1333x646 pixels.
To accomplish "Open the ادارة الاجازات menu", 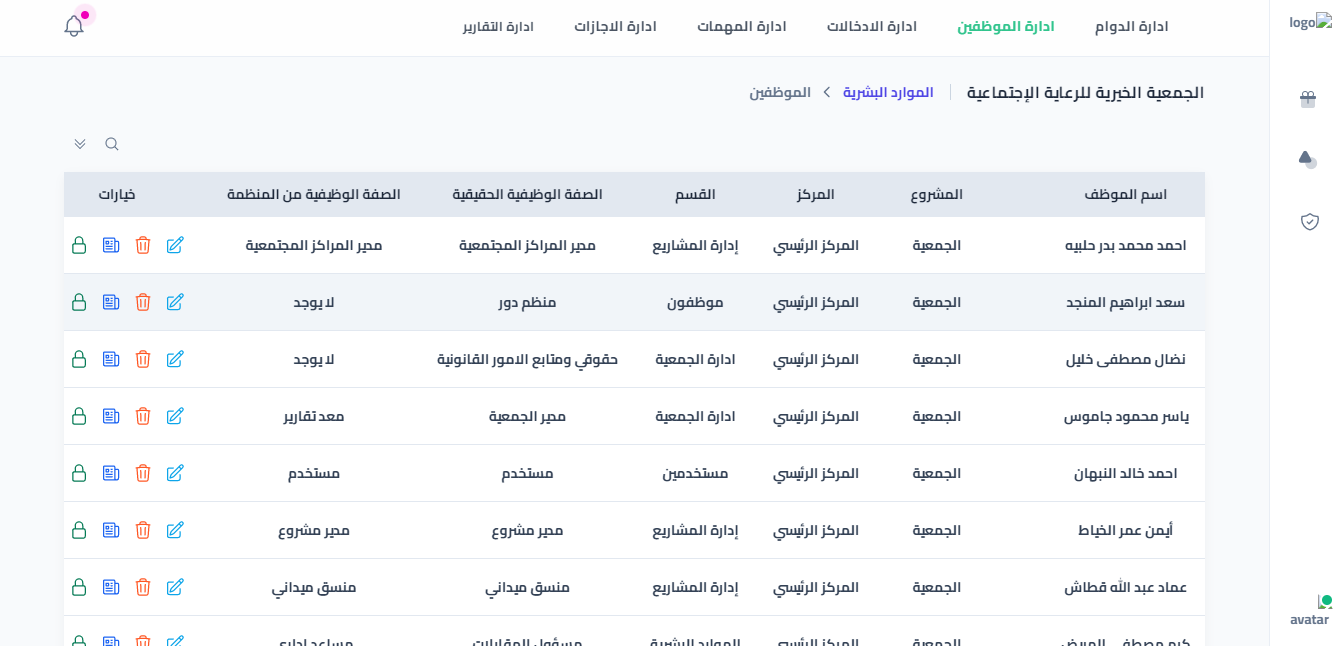I will coord(615,27).
